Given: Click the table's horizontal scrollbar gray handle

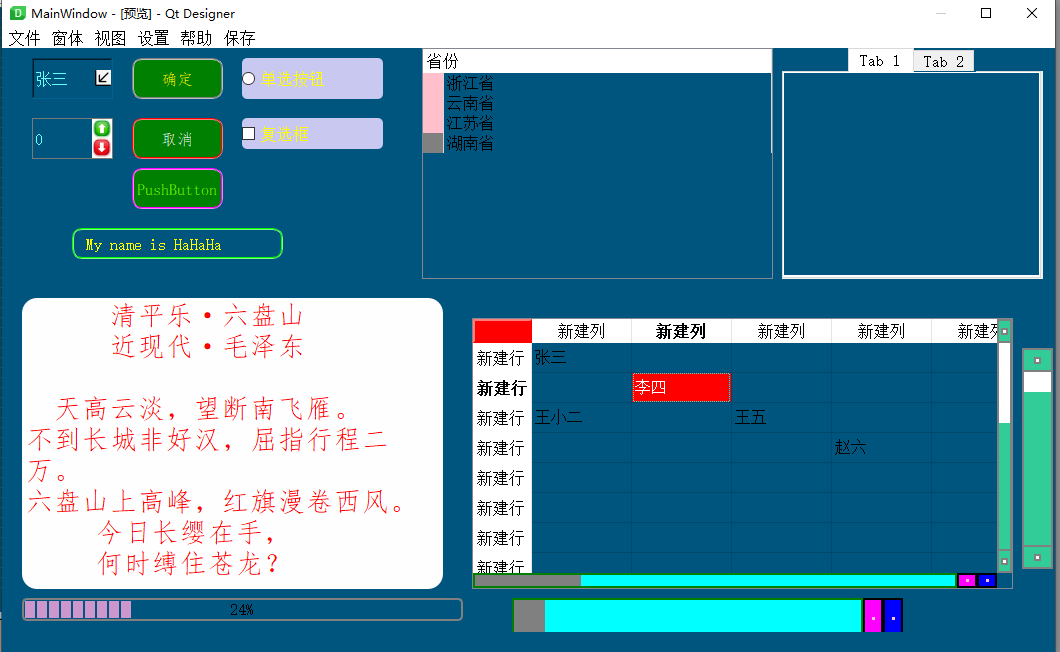Looking at the screenshot, I should [528, 580].
